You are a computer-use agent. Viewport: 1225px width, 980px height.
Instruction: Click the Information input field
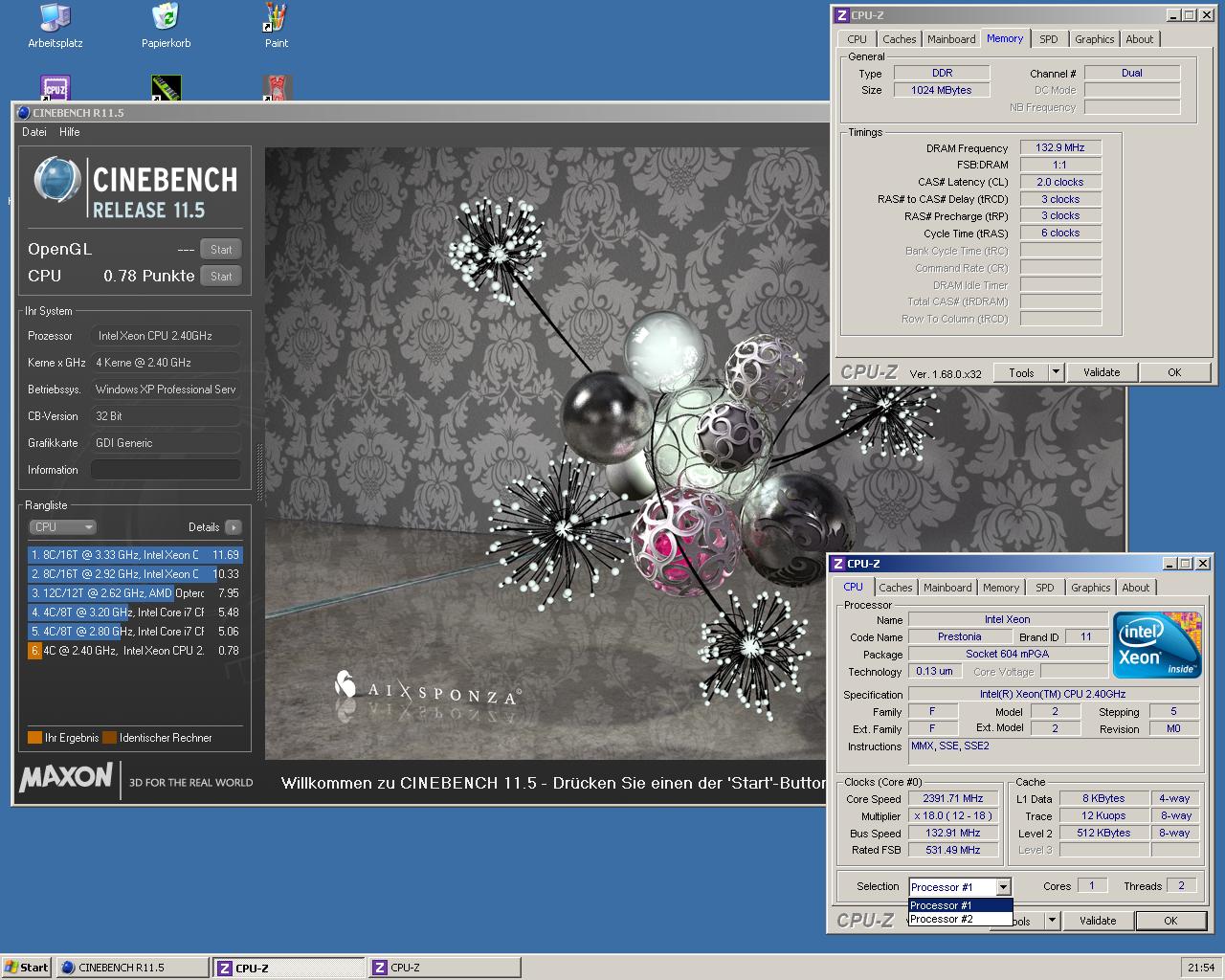click(x=166, y=470)
